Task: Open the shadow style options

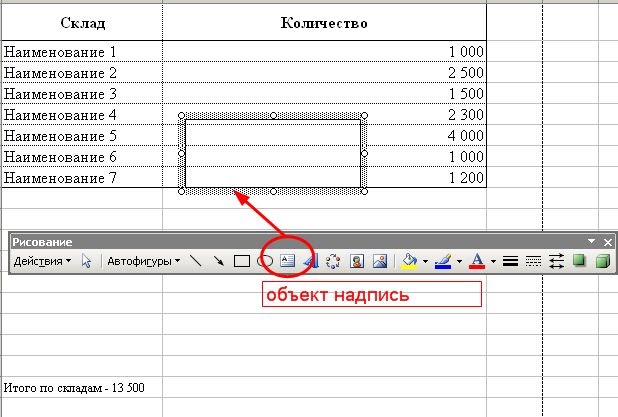Action: click(579, 261)
